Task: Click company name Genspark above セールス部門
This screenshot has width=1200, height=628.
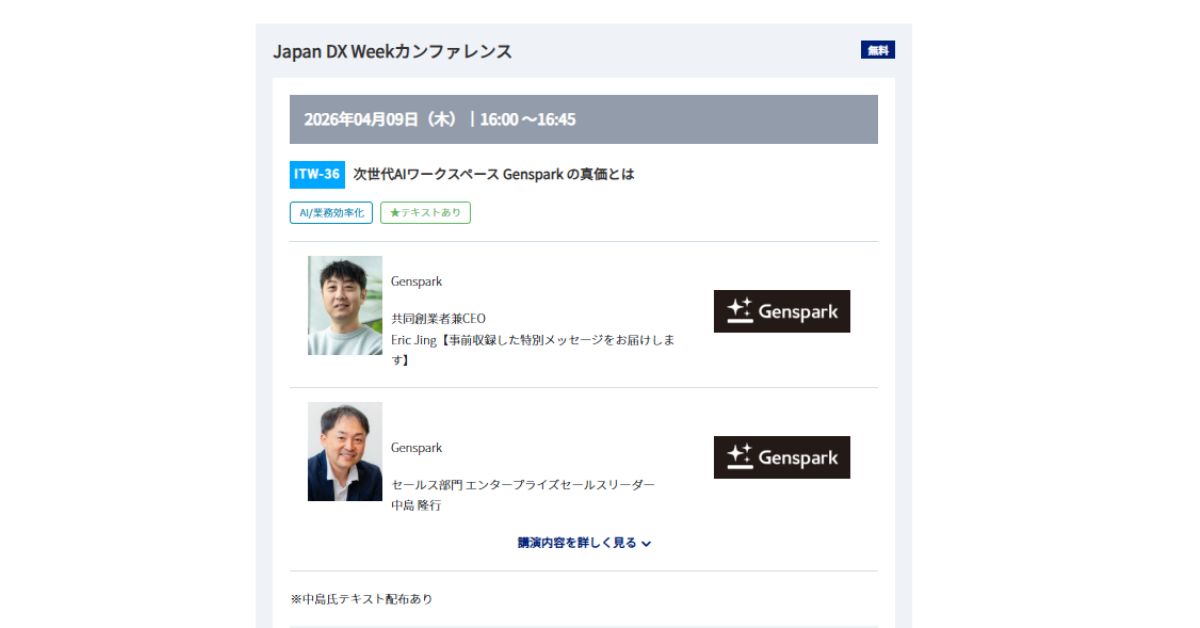Action: (x=416, y=447)
